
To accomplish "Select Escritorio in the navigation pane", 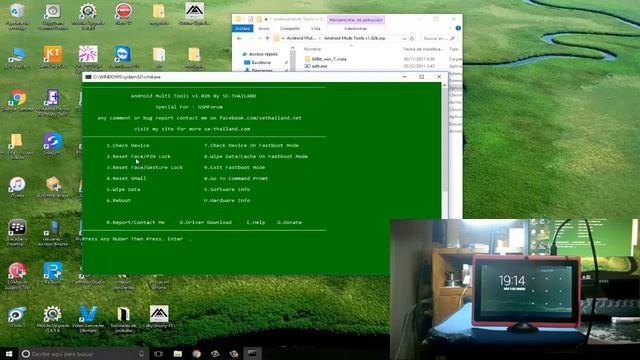I will click(261, 62).
